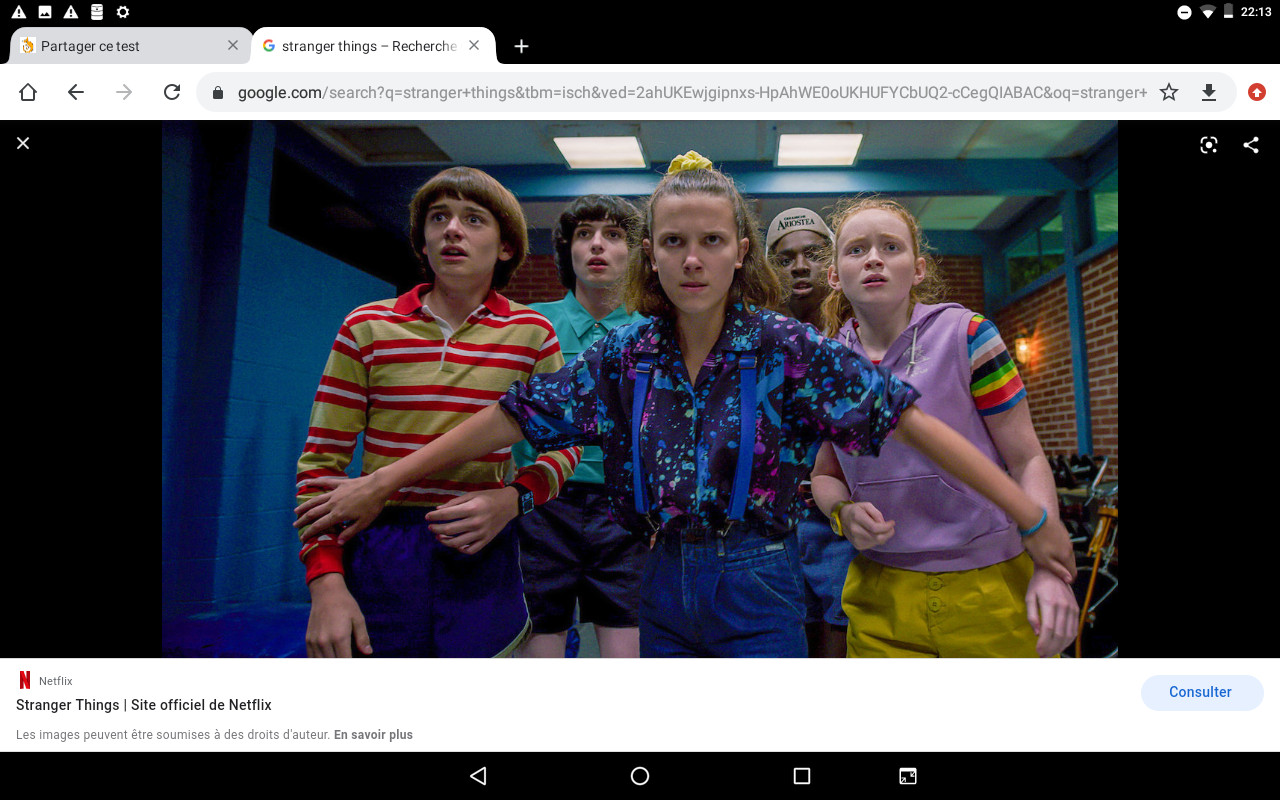Image resolution: width=1280 pixels, height=800 pixels.
Task: Share the image via share icon
Action: (1251, 145)
